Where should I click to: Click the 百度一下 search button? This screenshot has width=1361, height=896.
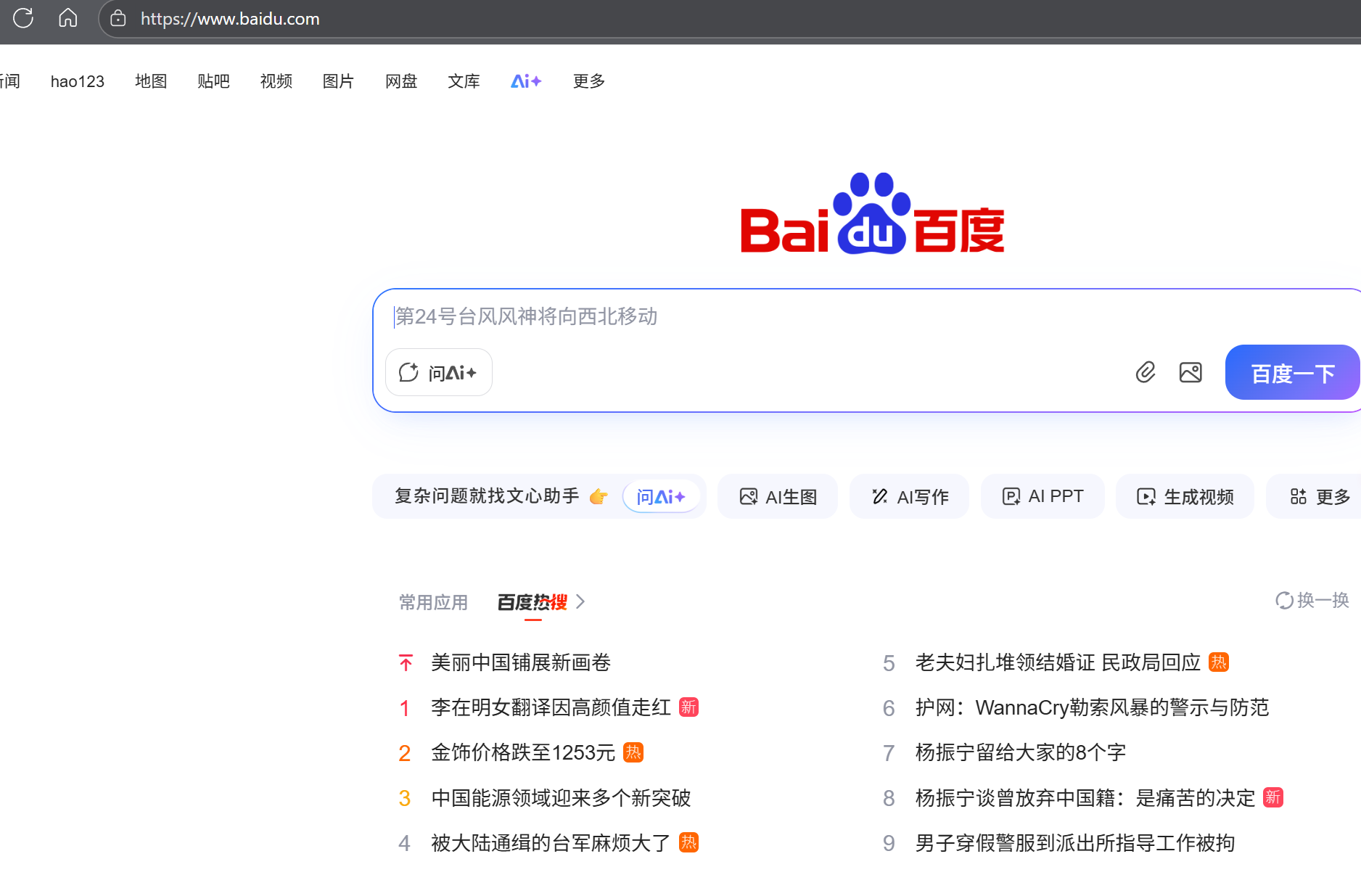pyautogui.click(x=1293, y=372)
